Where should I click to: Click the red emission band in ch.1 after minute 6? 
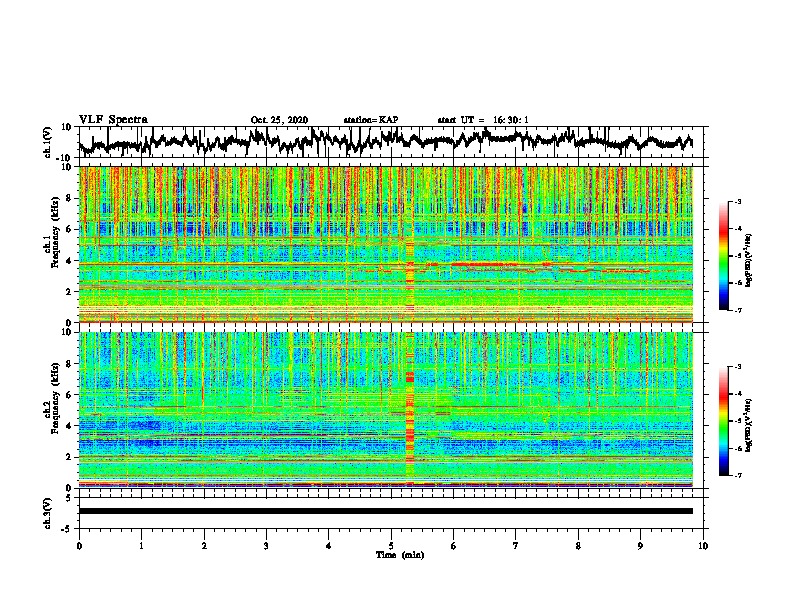click(x=484, y=264)
